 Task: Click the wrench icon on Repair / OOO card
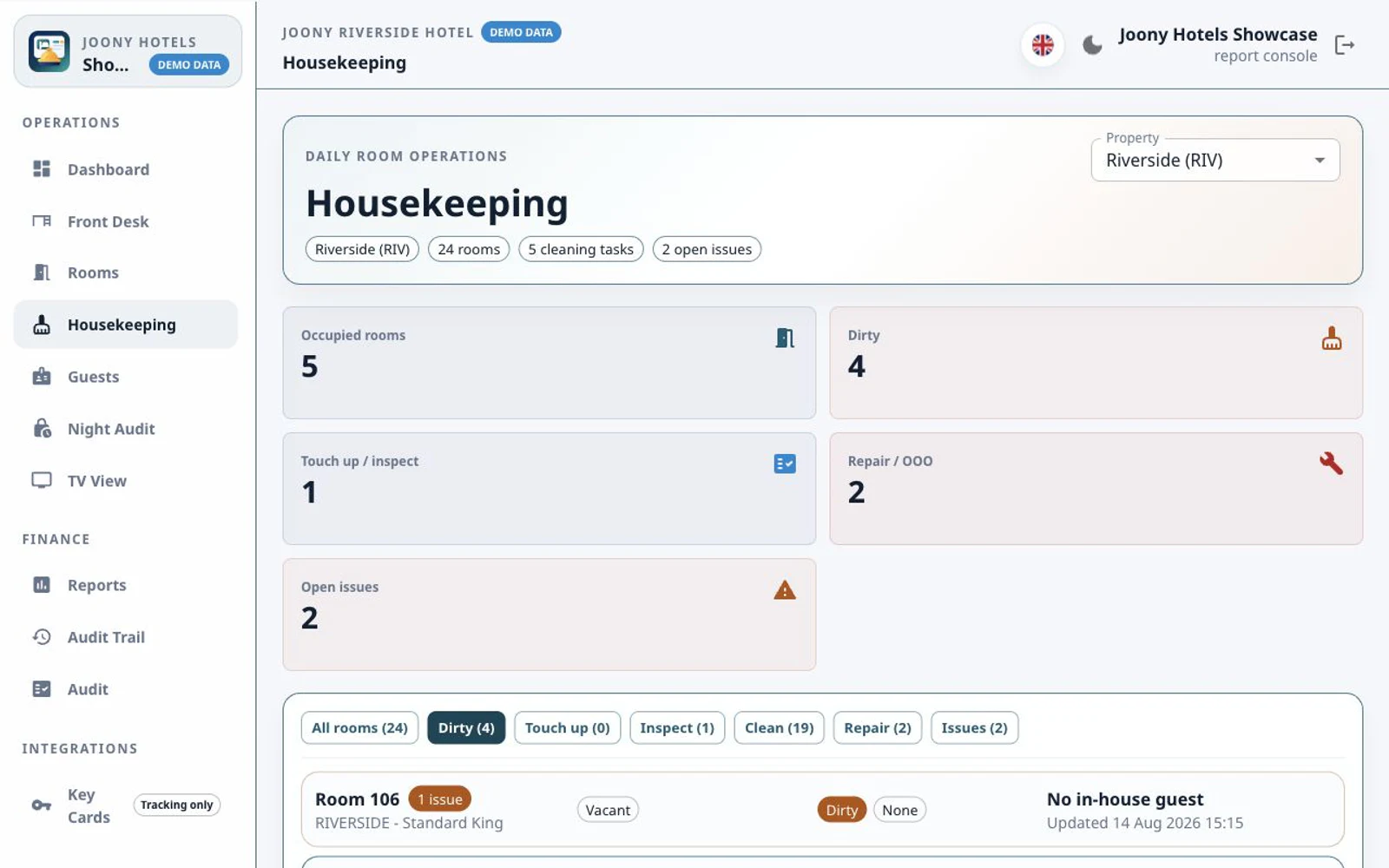pos(1332,464)
